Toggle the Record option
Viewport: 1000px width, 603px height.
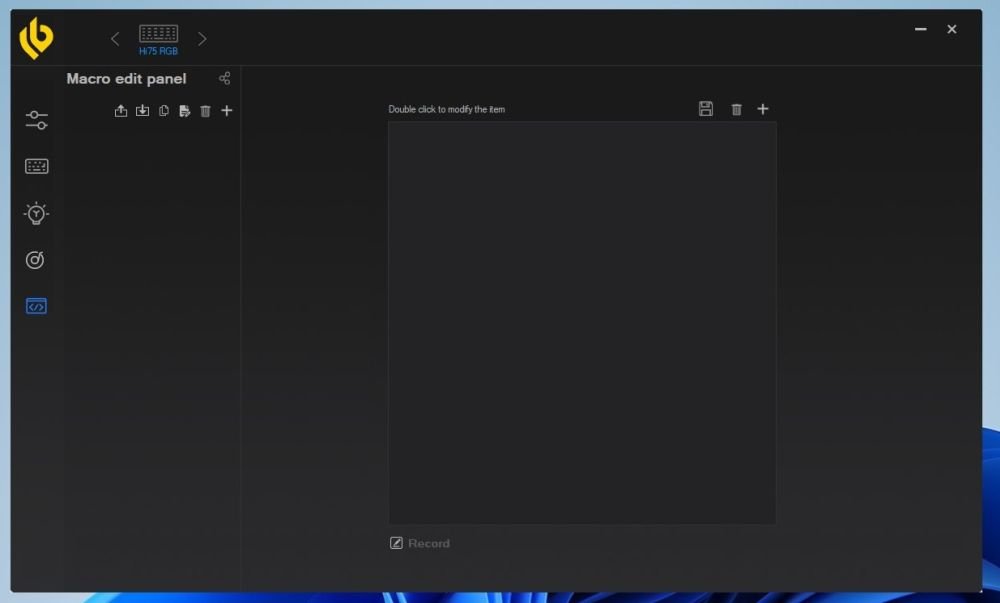pos(420,543)
